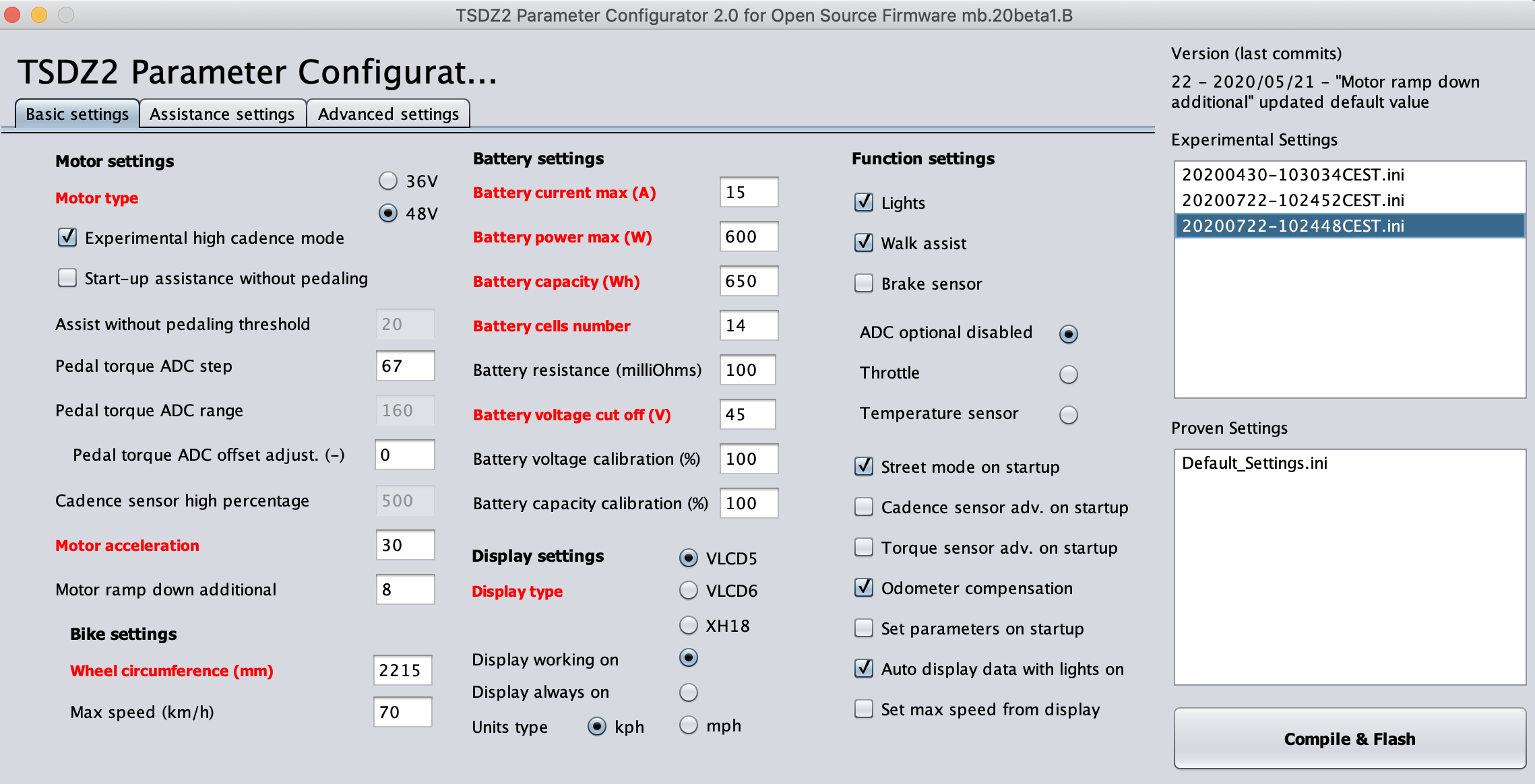Click the Pedal torque ADC step field
The image size is (1535, 784).
405,366
